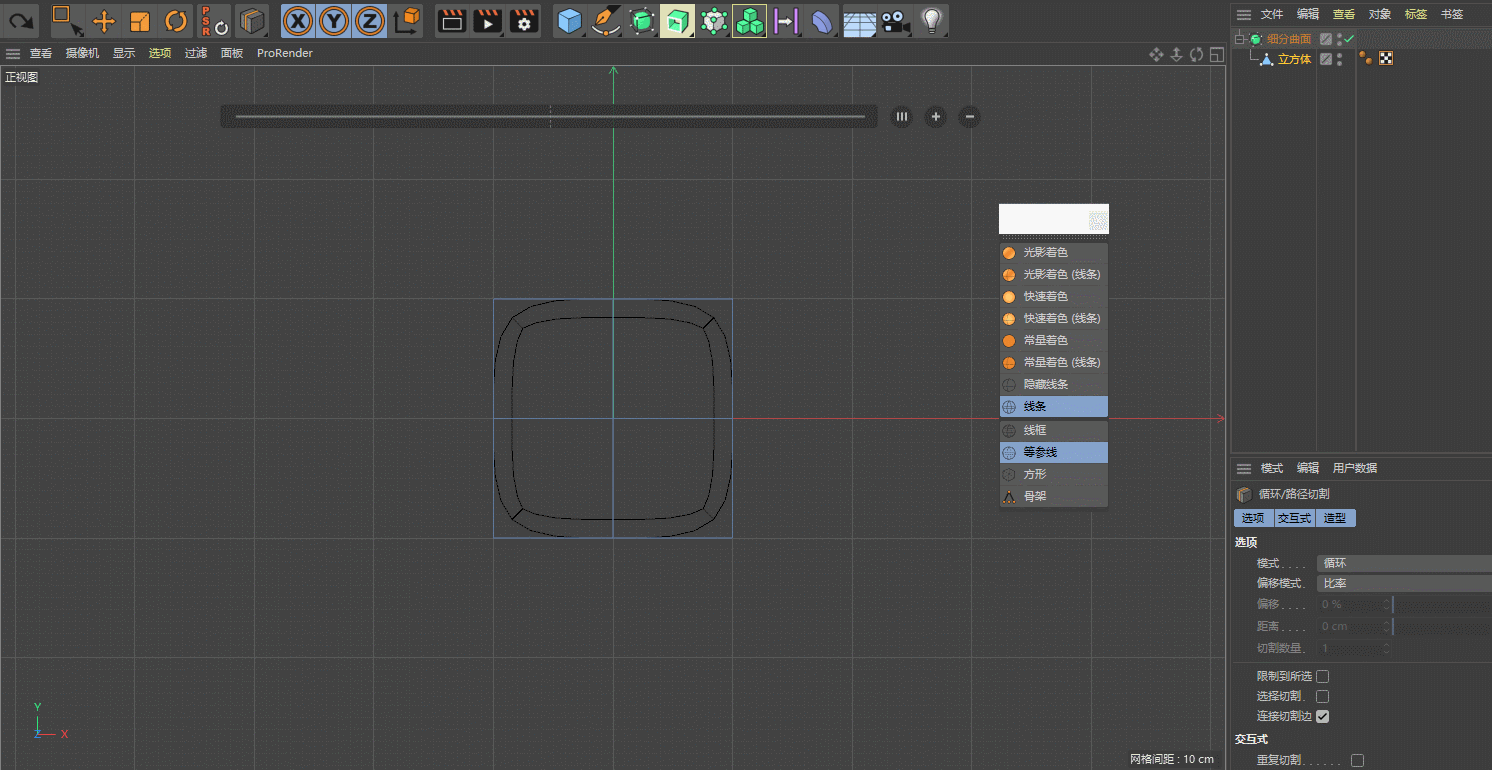Switch to the 交互式 tab
Viewport: 1492px width, 770px height.
coord(1293,518)
